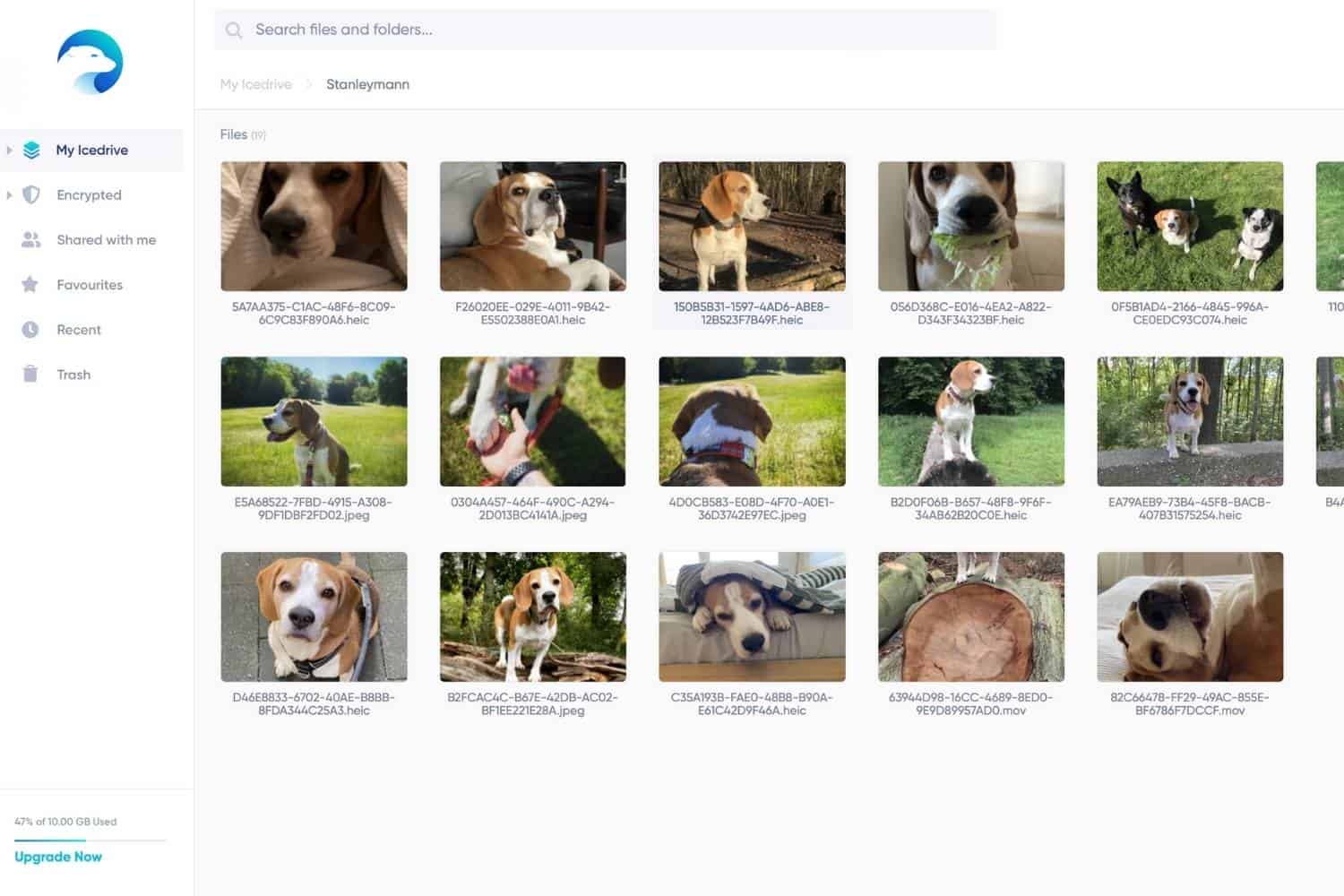The height and width of the screenshot is (896, 1344).
Task: Select thumbnail 056D368C-E016 heic photo
Action: point(971,226)
